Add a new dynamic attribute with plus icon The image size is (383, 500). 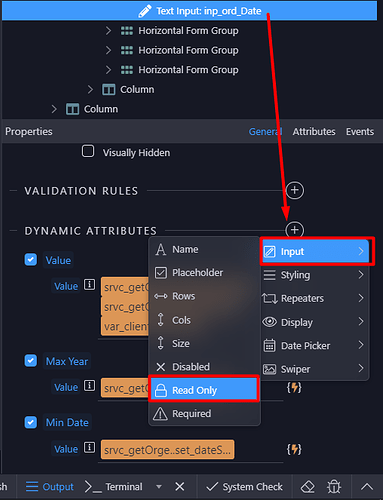295,230
